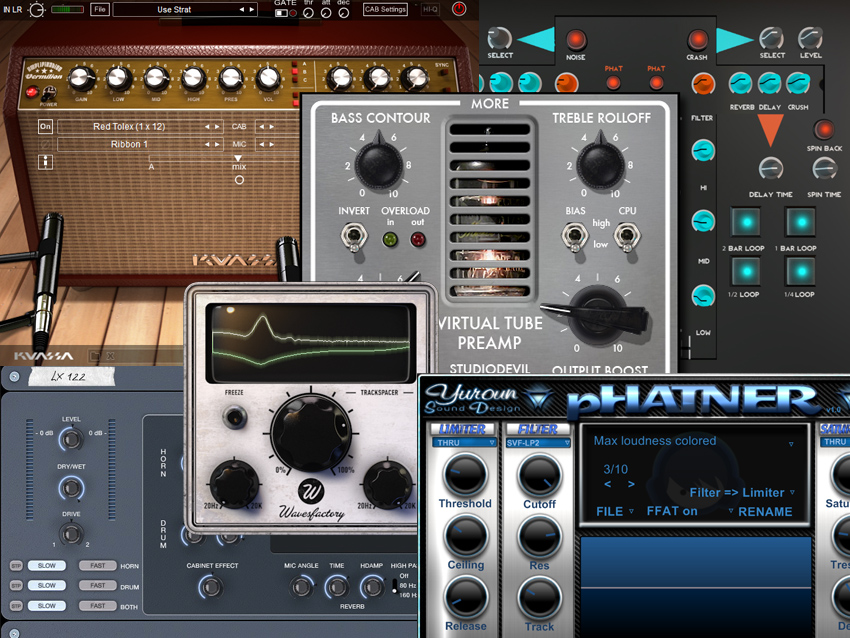Click the left cyan arrow to select previous sound
Screen dimensions: 850x638
(x=536, y=40)
